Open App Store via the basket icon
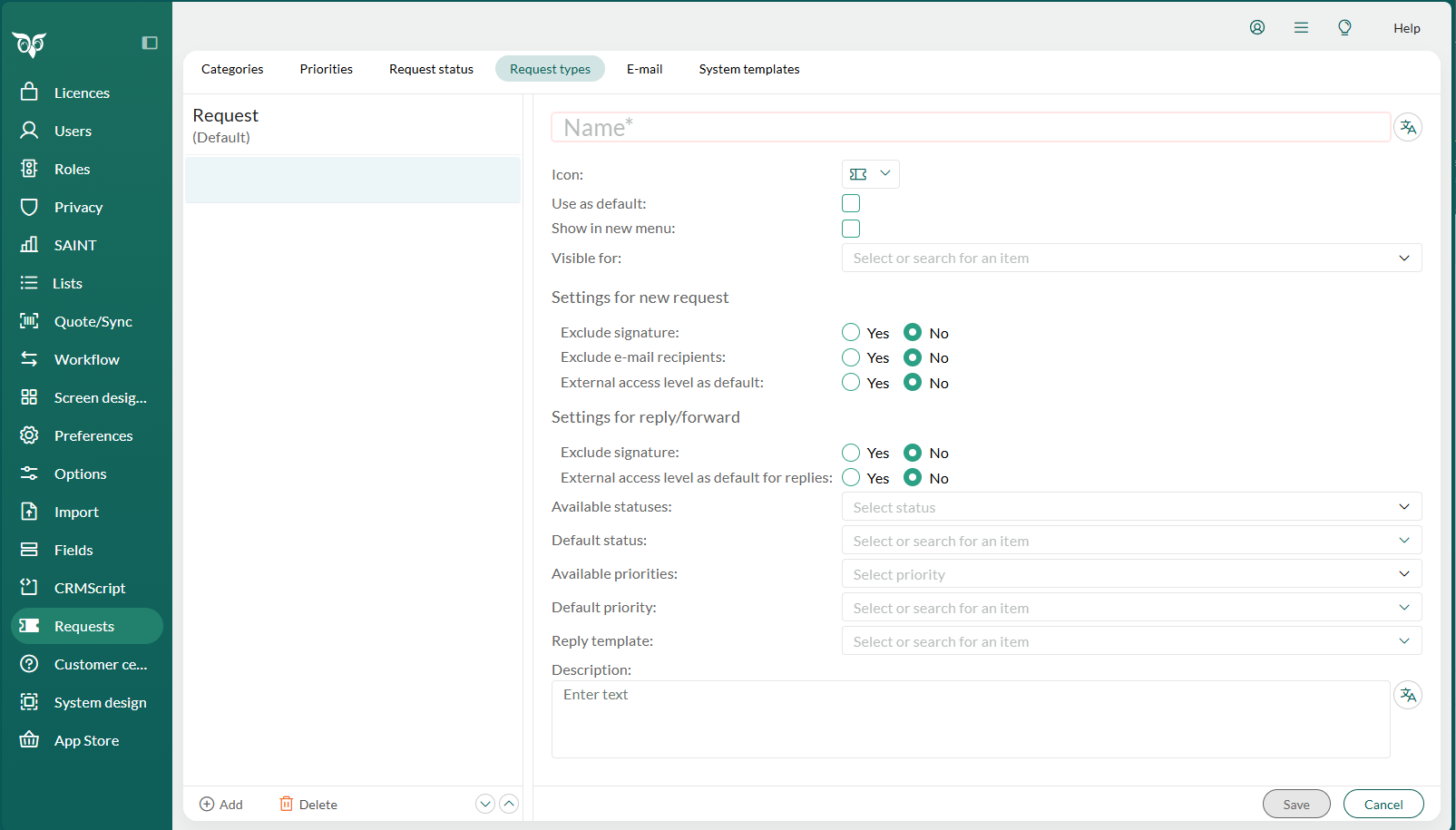1456x830 pixels. point(29,740)
